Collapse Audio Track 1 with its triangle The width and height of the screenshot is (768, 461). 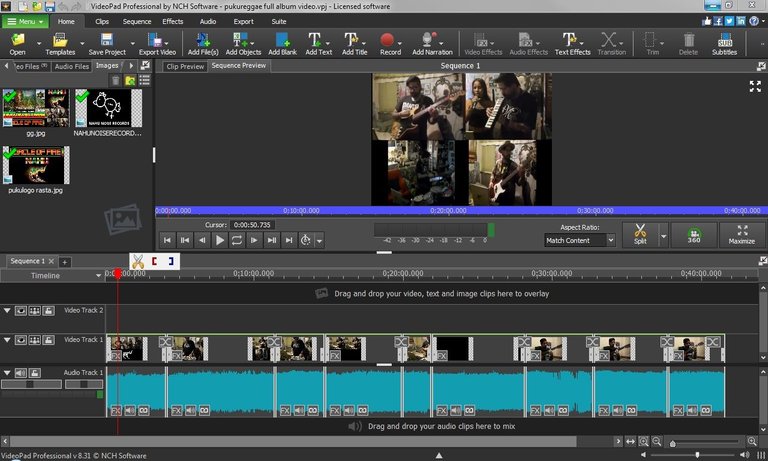click(7, 373)
